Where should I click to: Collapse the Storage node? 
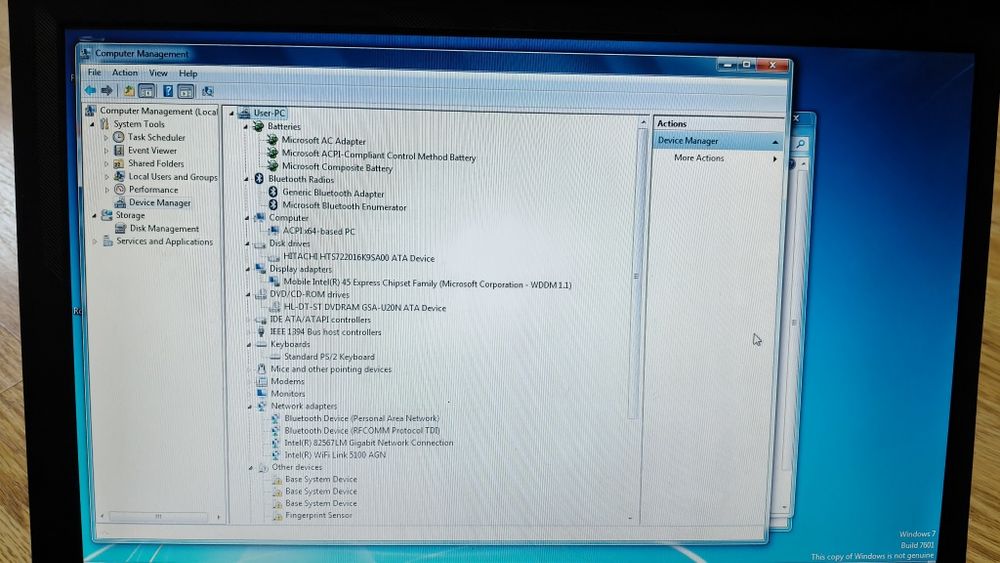pos(94,216)
